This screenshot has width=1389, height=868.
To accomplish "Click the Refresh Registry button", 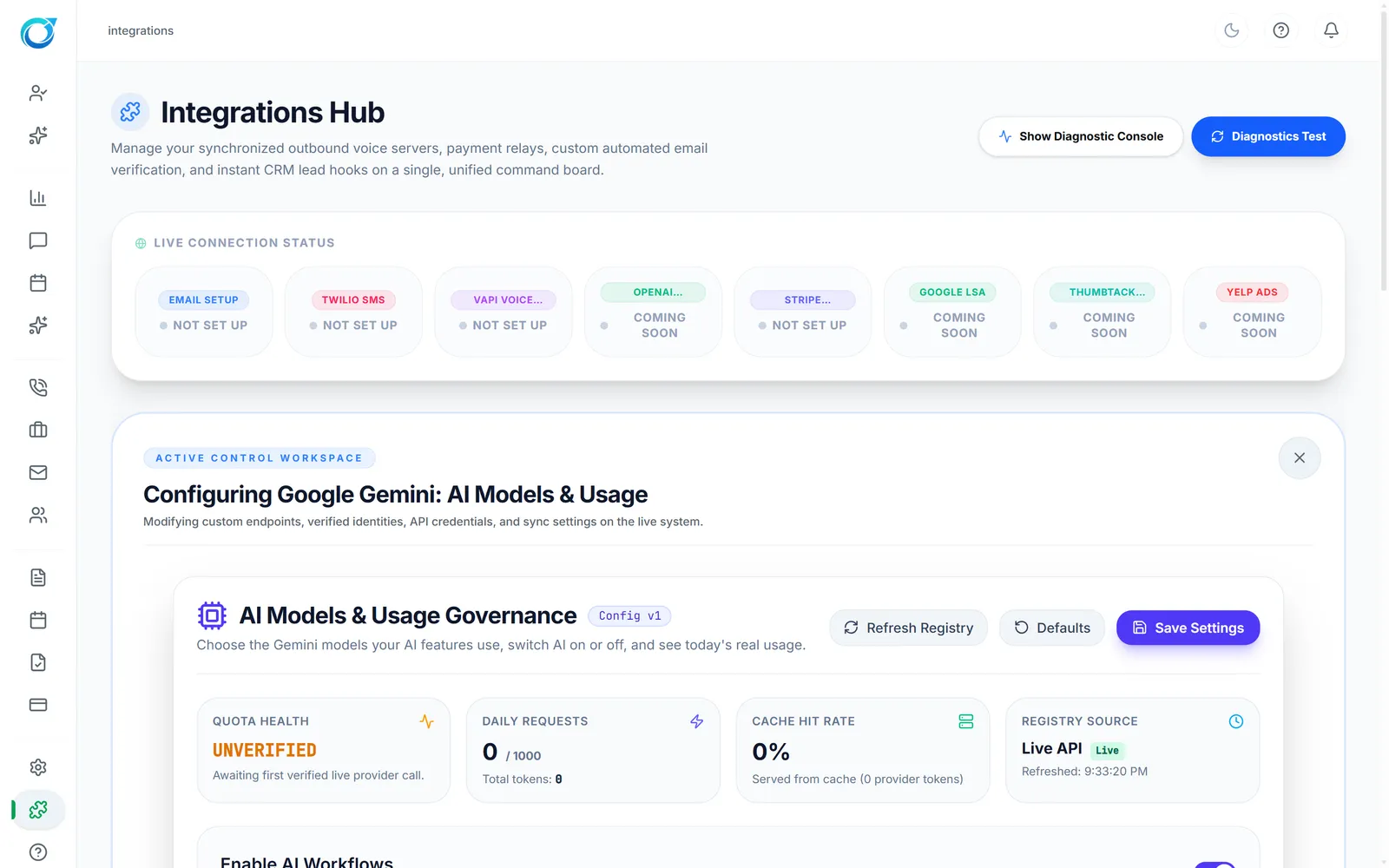I will 908,628.
